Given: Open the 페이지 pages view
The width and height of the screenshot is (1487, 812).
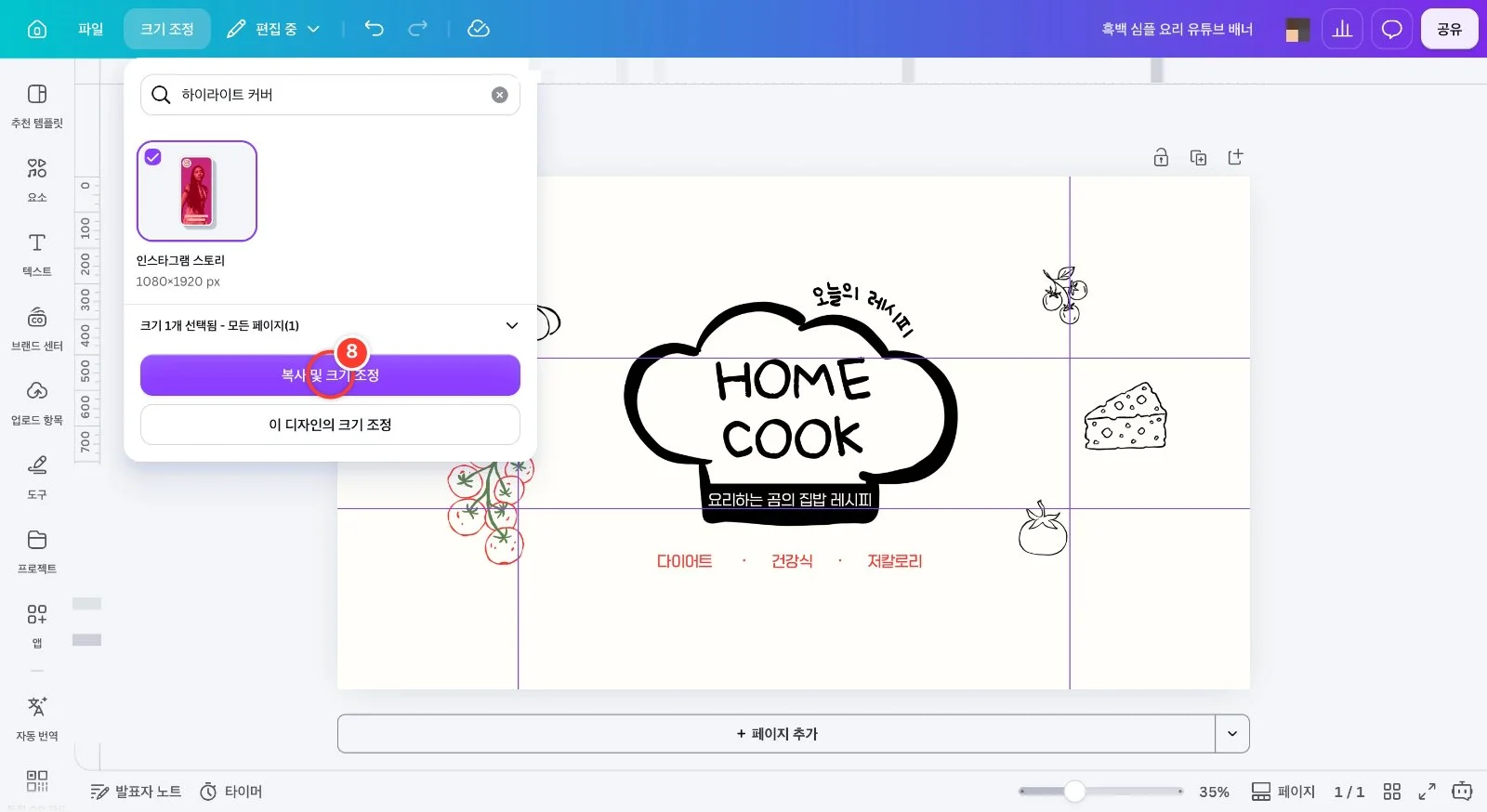Looking at the screenshot, I should tap(1283, 792).
